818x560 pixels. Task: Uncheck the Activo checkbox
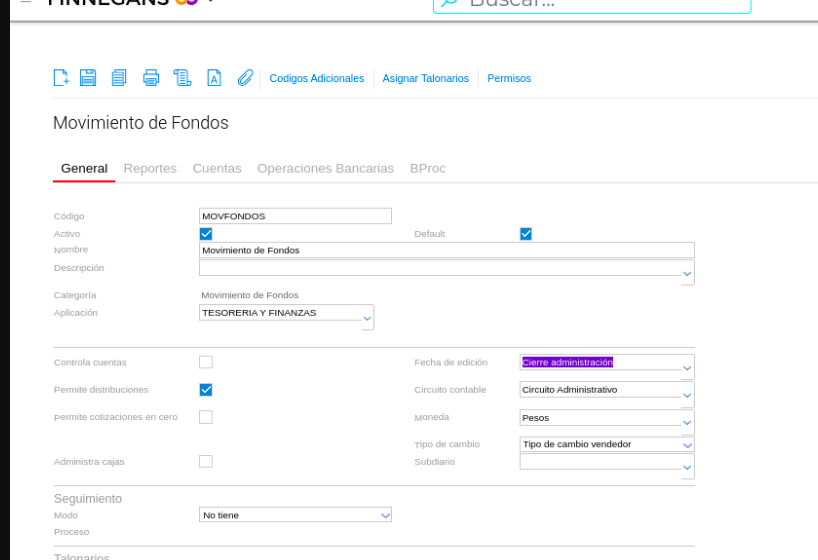[206, 234]
